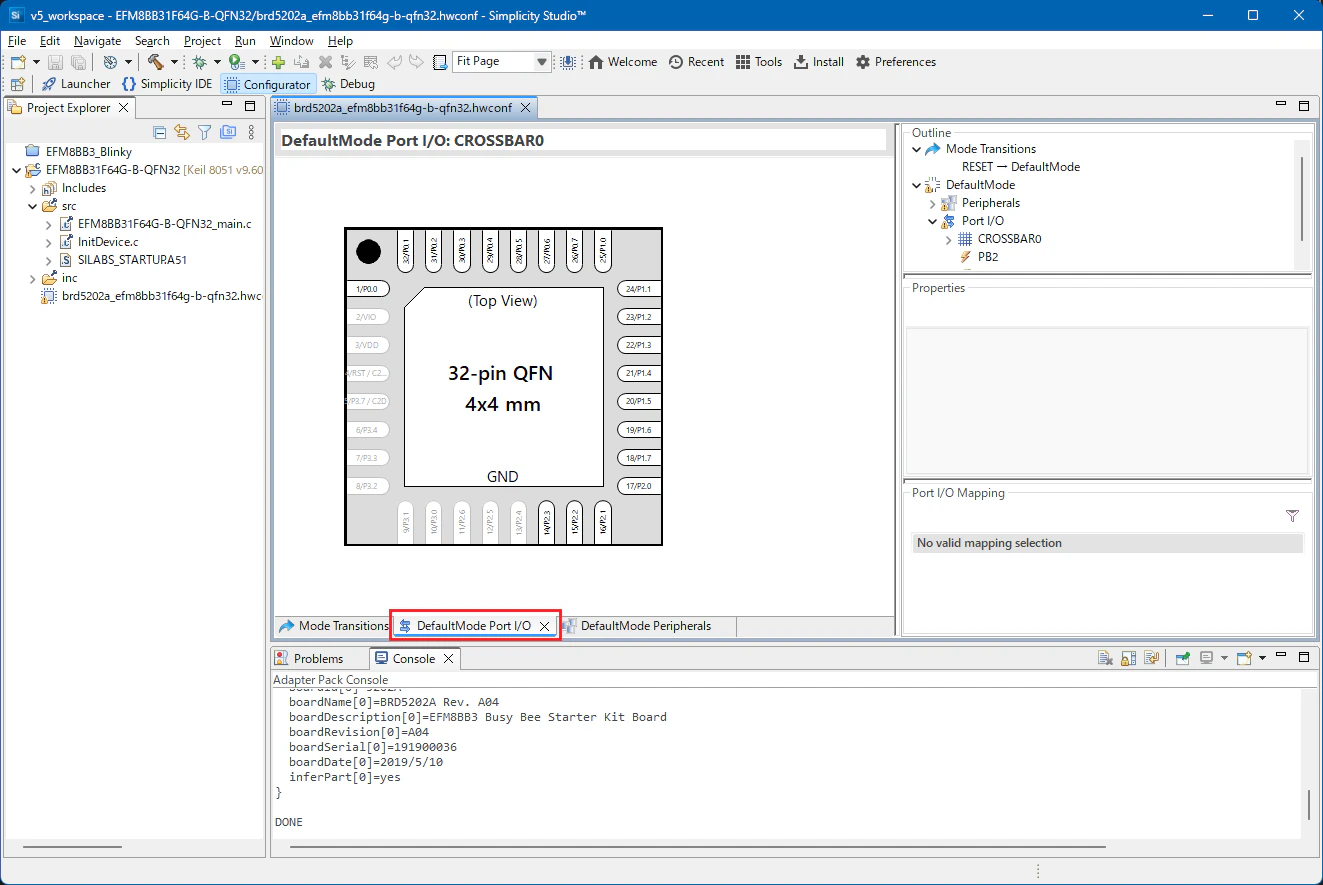Toggle Word Wrap in Console

(1151, 658)
